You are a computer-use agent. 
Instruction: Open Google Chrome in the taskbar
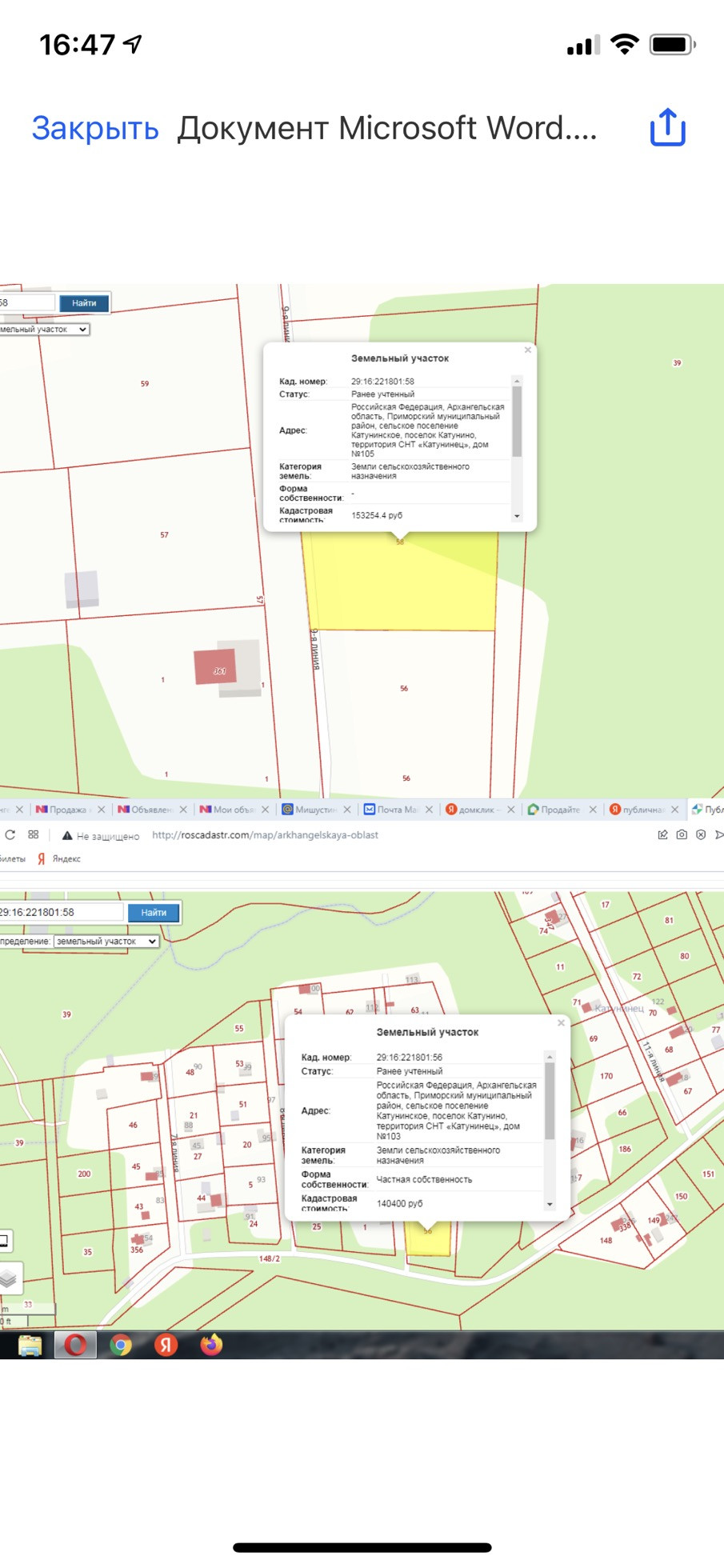[121, 1346]
